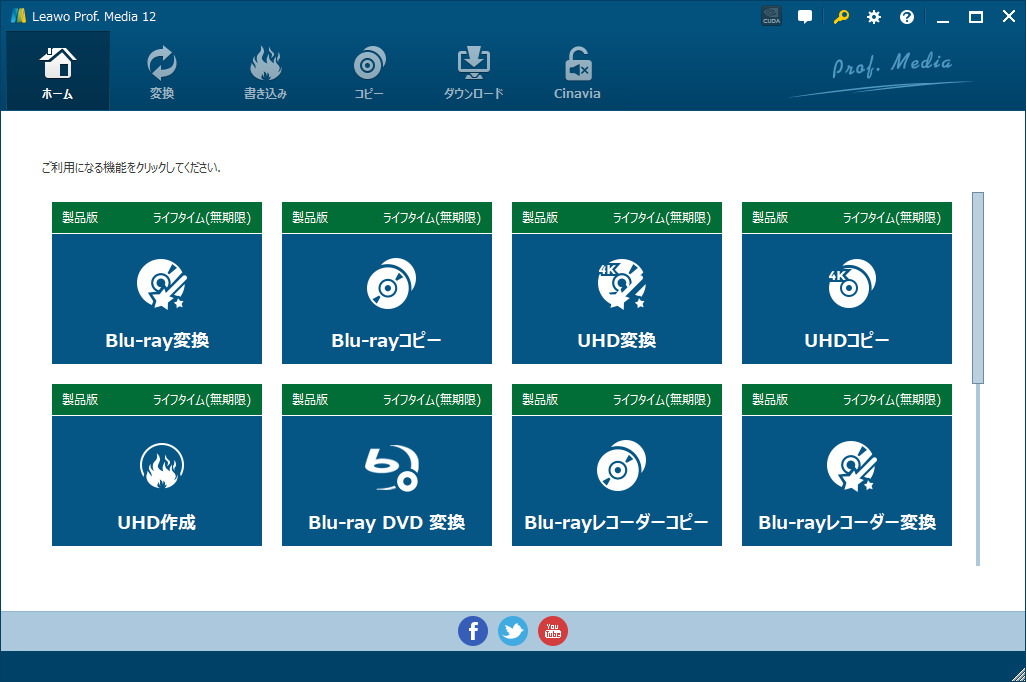Open the ダウンロード tab
1026x682 pixels.
point(473,72)
